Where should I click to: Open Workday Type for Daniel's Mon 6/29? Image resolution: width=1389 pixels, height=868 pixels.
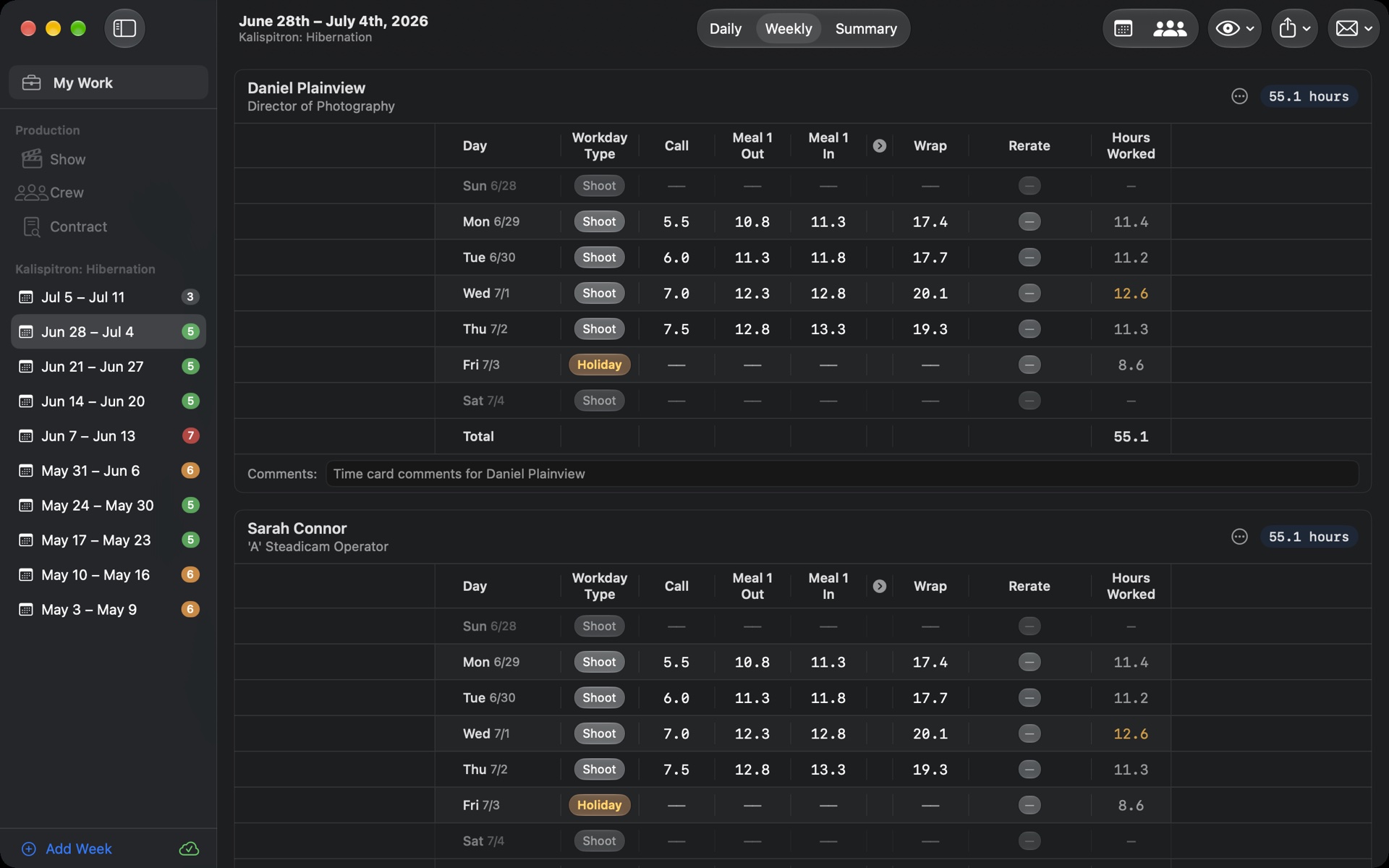[599, 221]
